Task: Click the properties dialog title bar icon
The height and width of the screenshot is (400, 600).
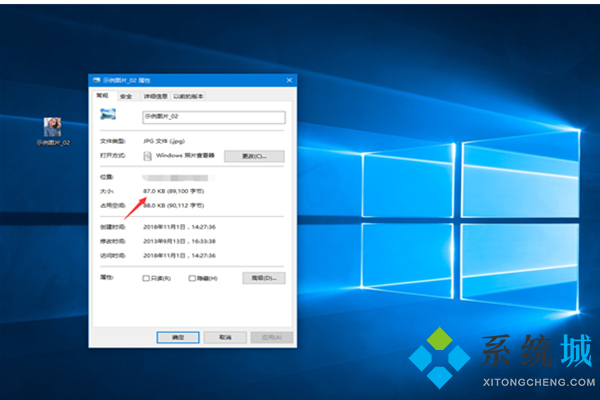Action: 95,80
